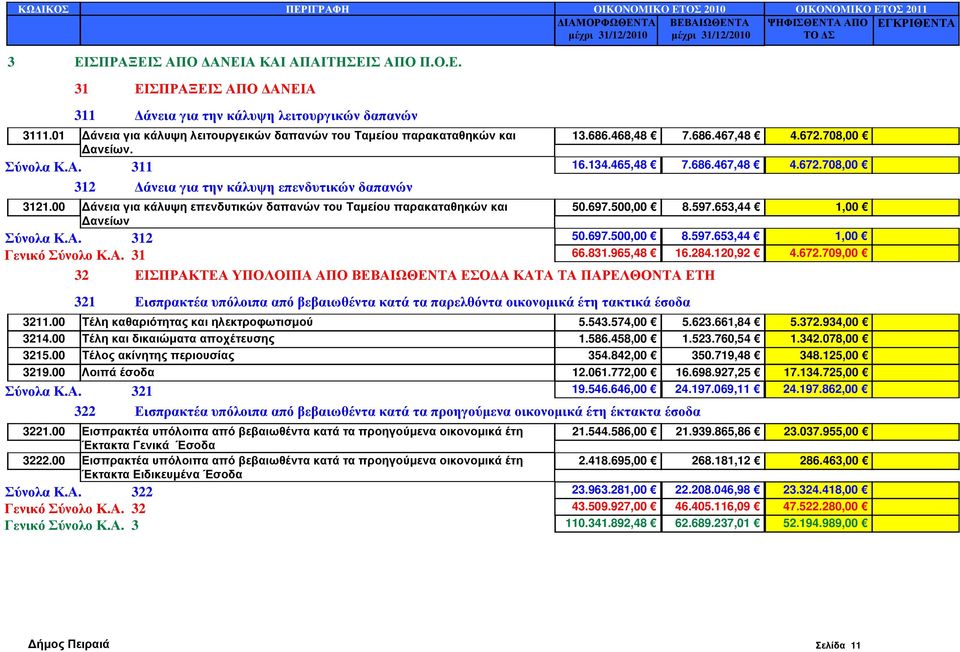Click code cell 3111.01

tap(43, 136)
